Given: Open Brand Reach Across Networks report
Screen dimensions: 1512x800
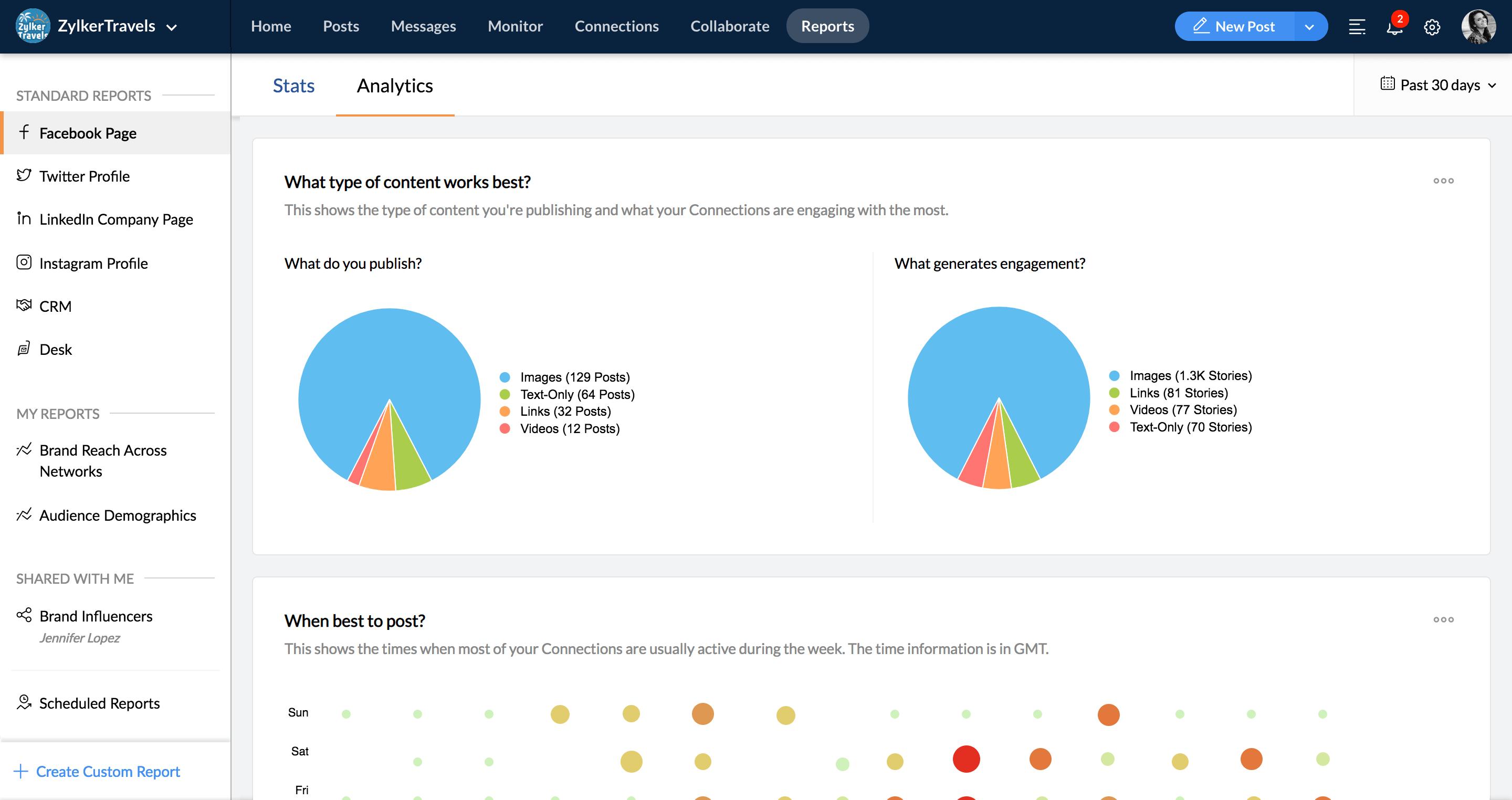Looking at the screenshot, I should click(x=103, y=461).
